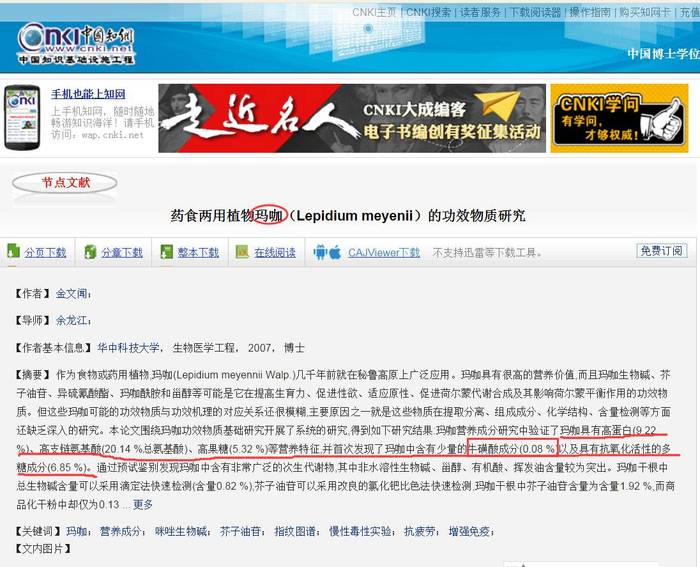Open CNKI搜索 in top menu
Screen dimensions: 700x567
point(429,13)
